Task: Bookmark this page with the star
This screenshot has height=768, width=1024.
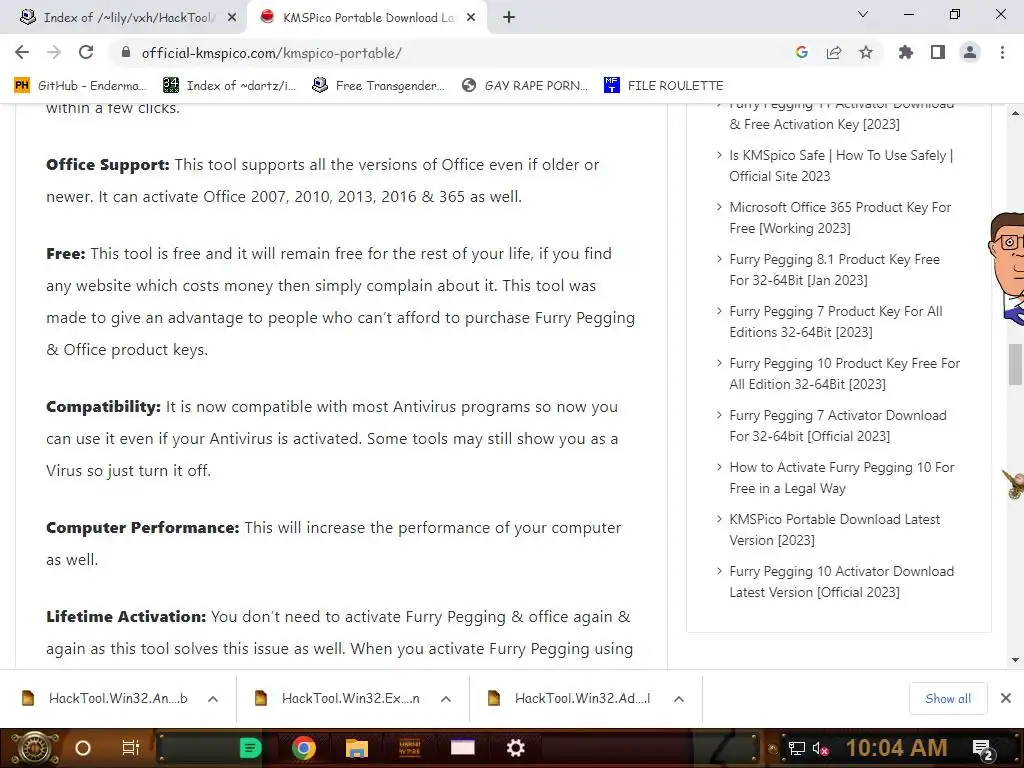Action: coord(866,52)
